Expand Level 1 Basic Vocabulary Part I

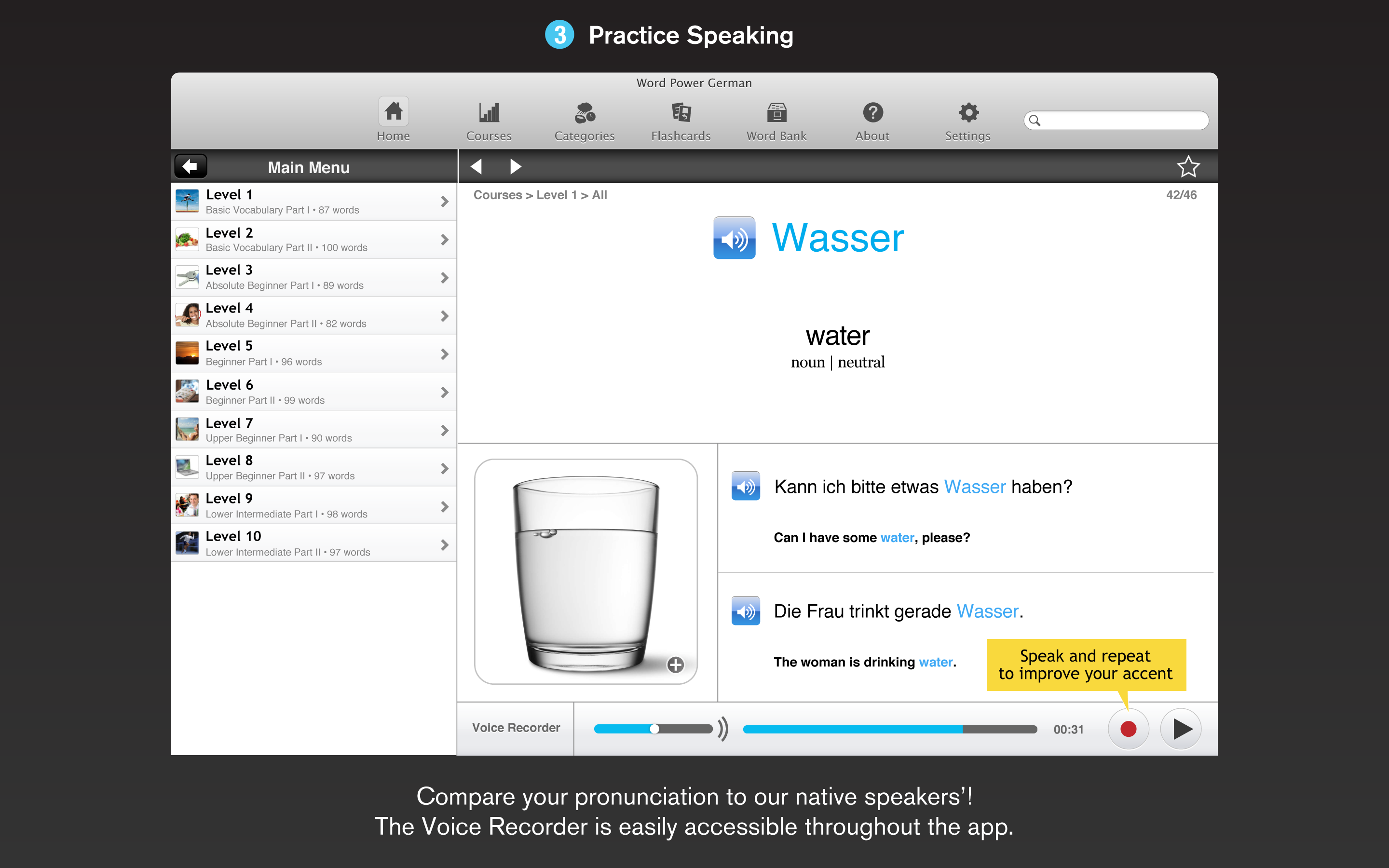click(x=446, y=202)
